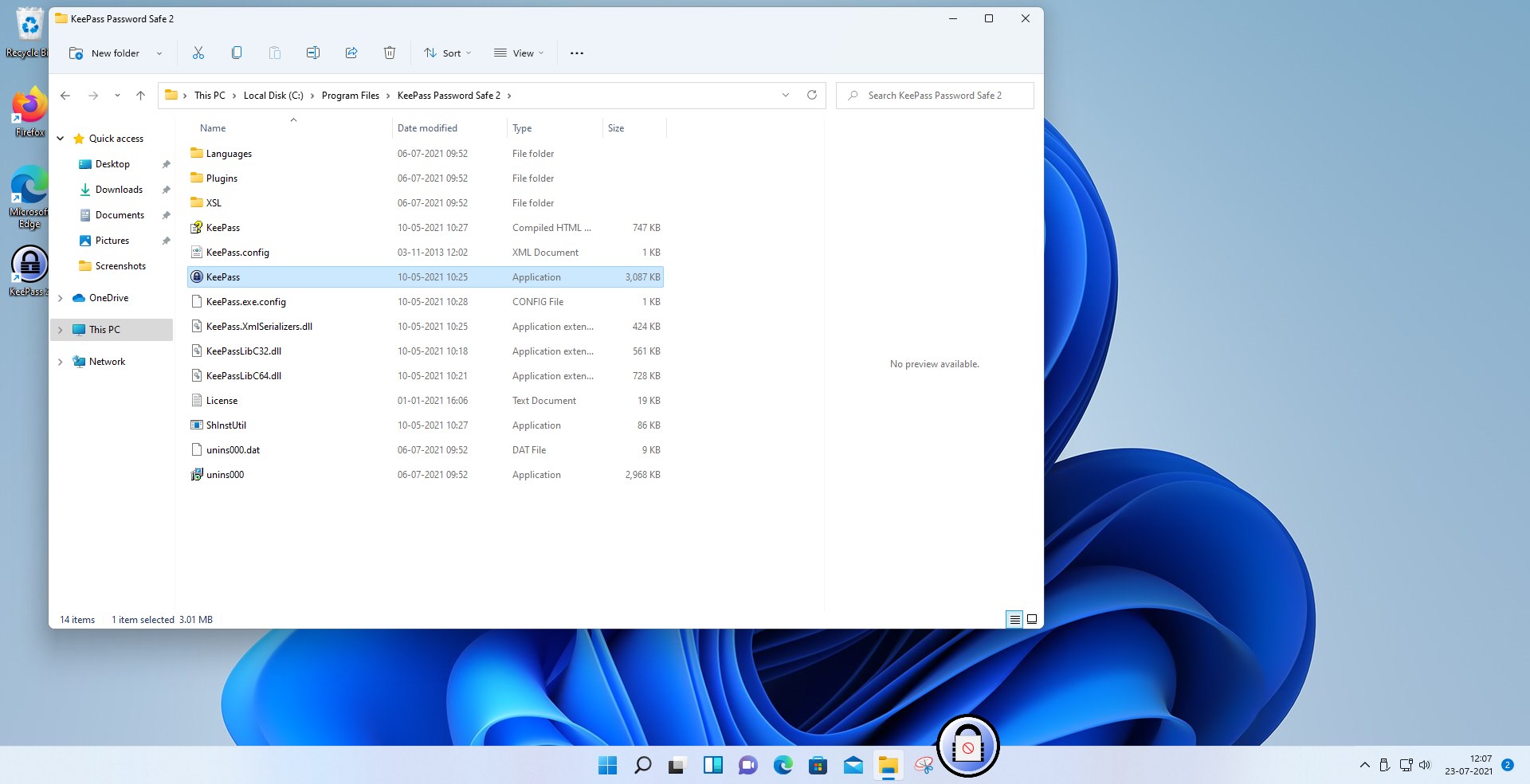Viewport: 1530px width, 784px height.
Task: Expand the OneDrive tree node
Action: (x=60, y=298)
